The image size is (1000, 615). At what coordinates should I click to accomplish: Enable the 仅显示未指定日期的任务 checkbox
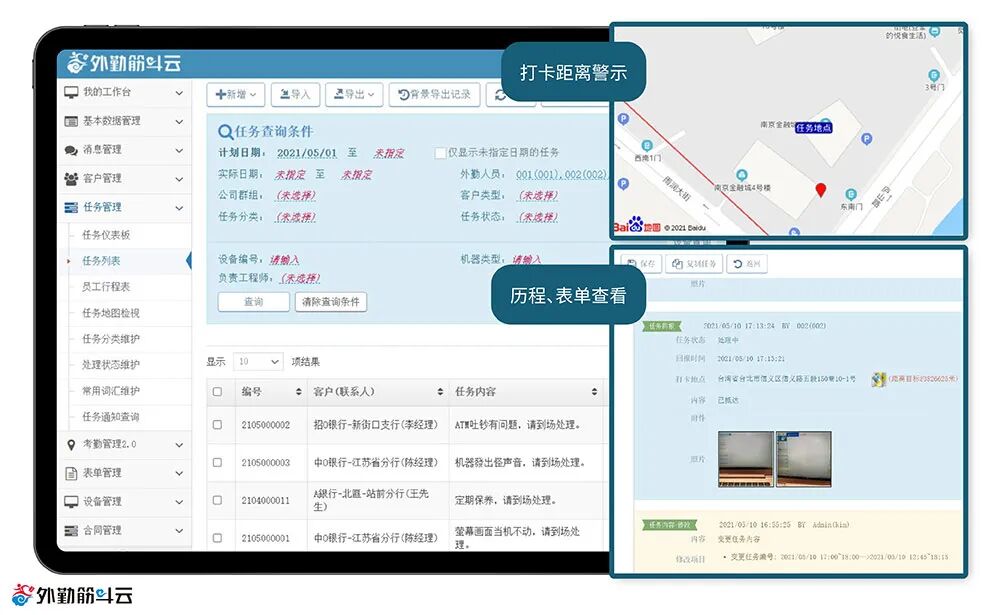[438, 152]
